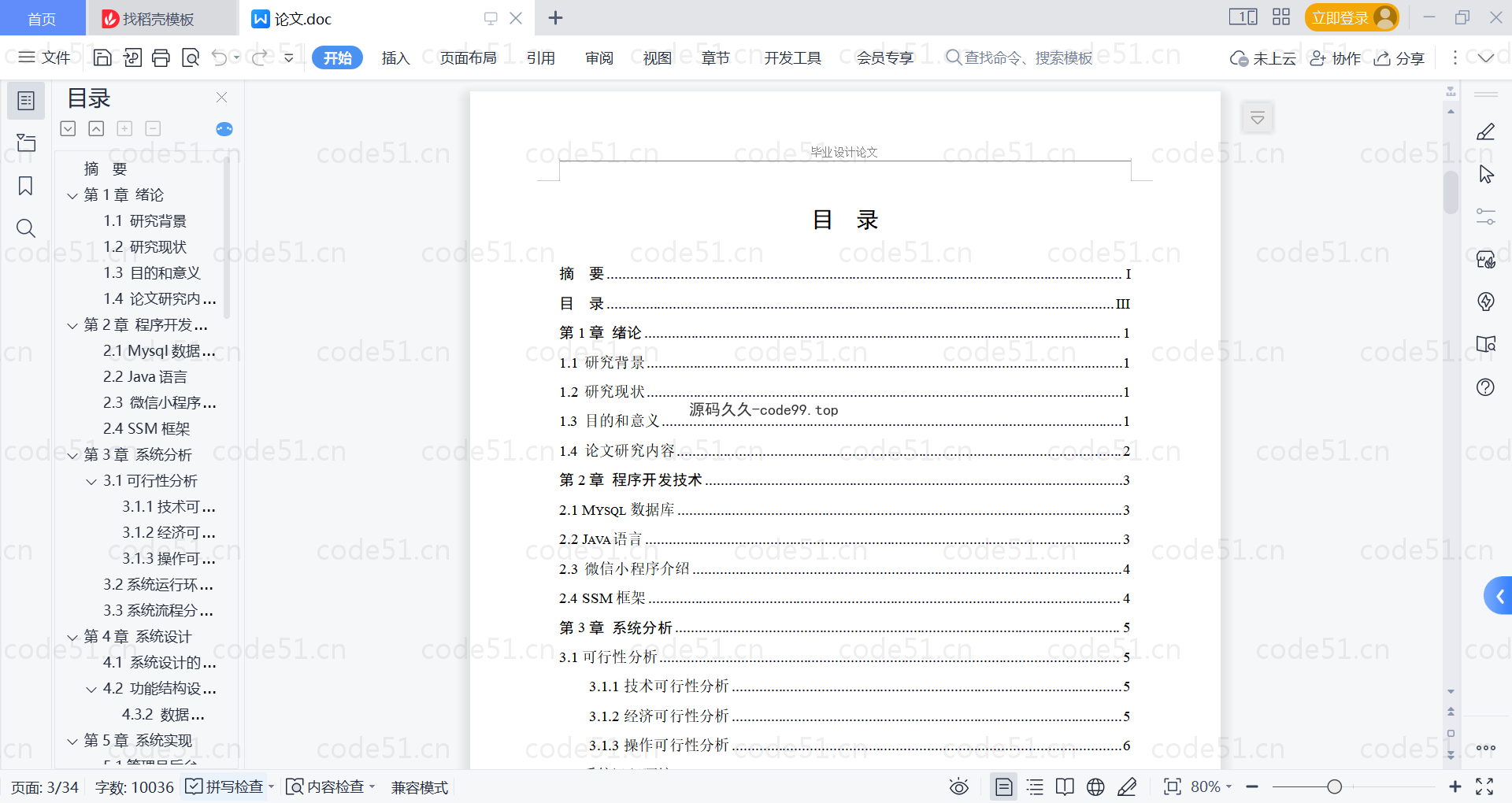Open the properties settings sliders icon
This screenshot has width=1512, height=803.
click(x=1485, y=216)
